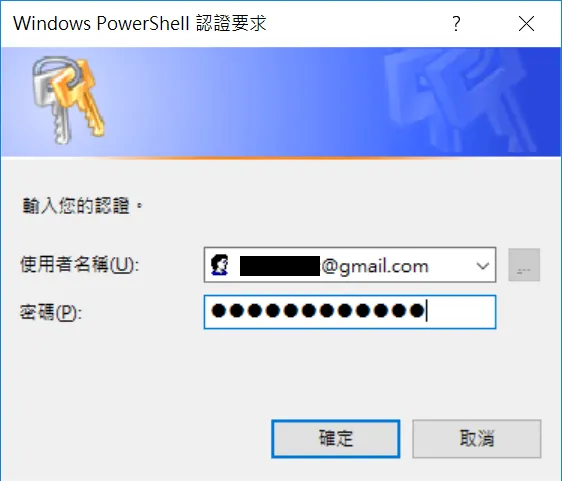Click the @gmail.com text in username box

(375, 266)
